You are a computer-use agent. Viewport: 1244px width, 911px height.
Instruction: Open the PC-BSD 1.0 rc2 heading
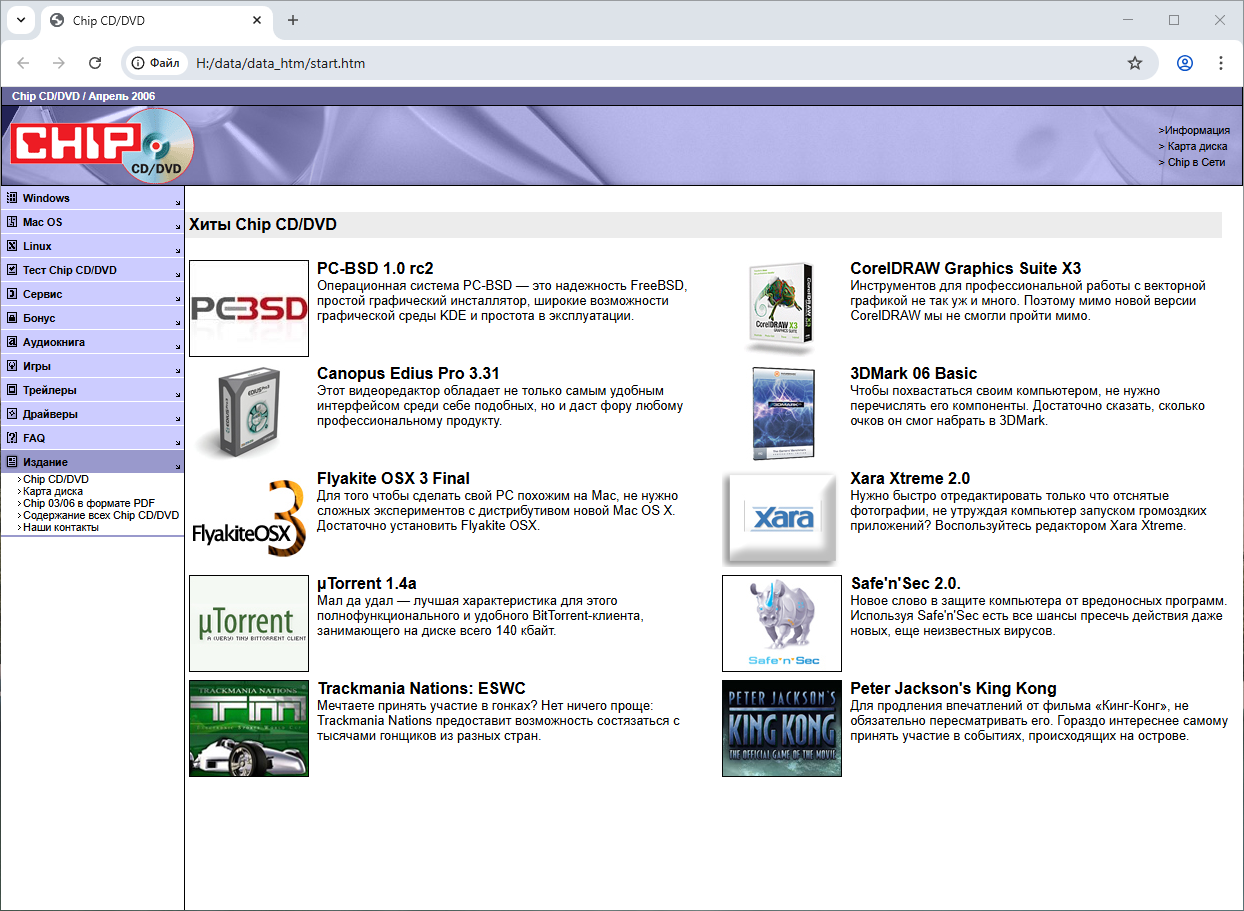375,268
